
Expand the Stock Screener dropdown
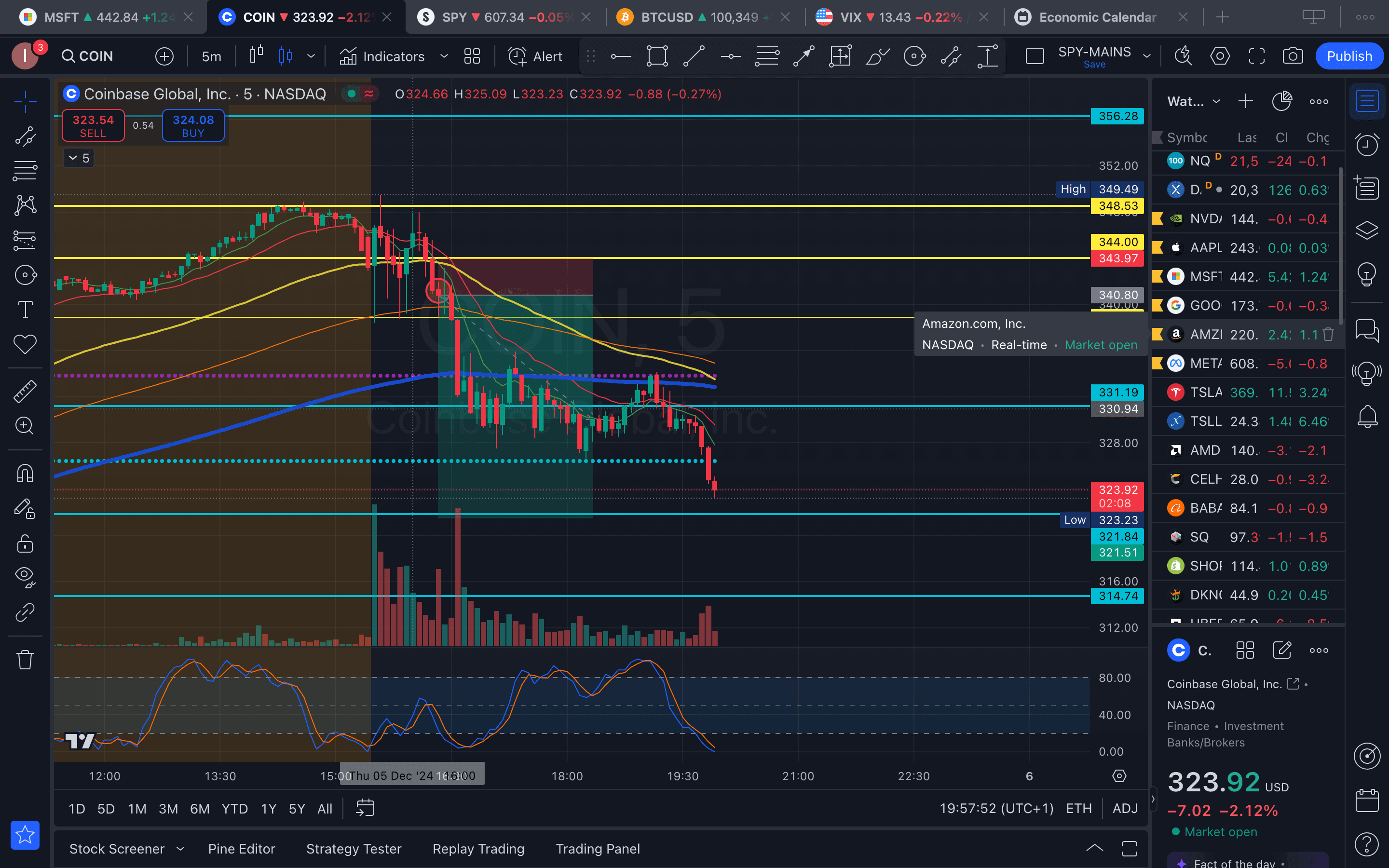pyautogui.click(x=181, y=849)
